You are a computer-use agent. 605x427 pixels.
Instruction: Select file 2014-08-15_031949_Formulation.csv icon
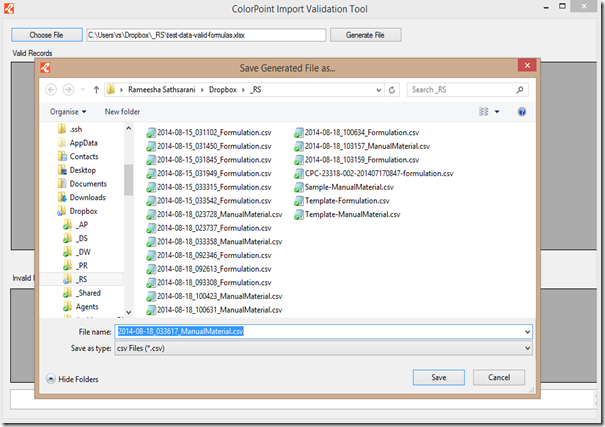(151, 174)
